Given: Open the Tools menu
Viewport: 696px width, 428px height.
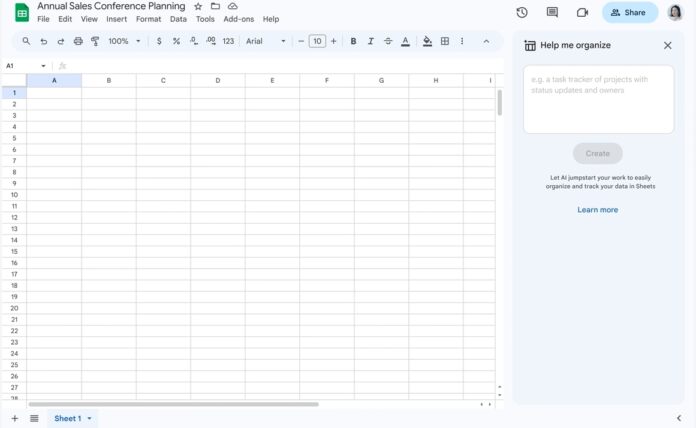Looking at the screenshot, I should 205,19.
